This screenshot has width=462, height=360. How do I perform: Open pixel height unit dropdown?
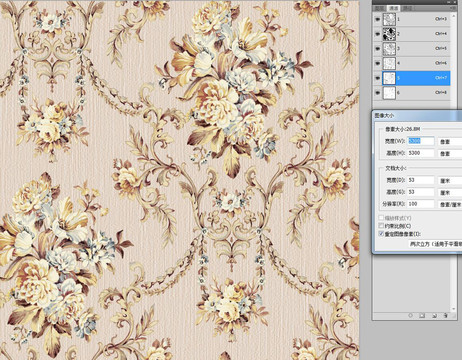[450, 153]
